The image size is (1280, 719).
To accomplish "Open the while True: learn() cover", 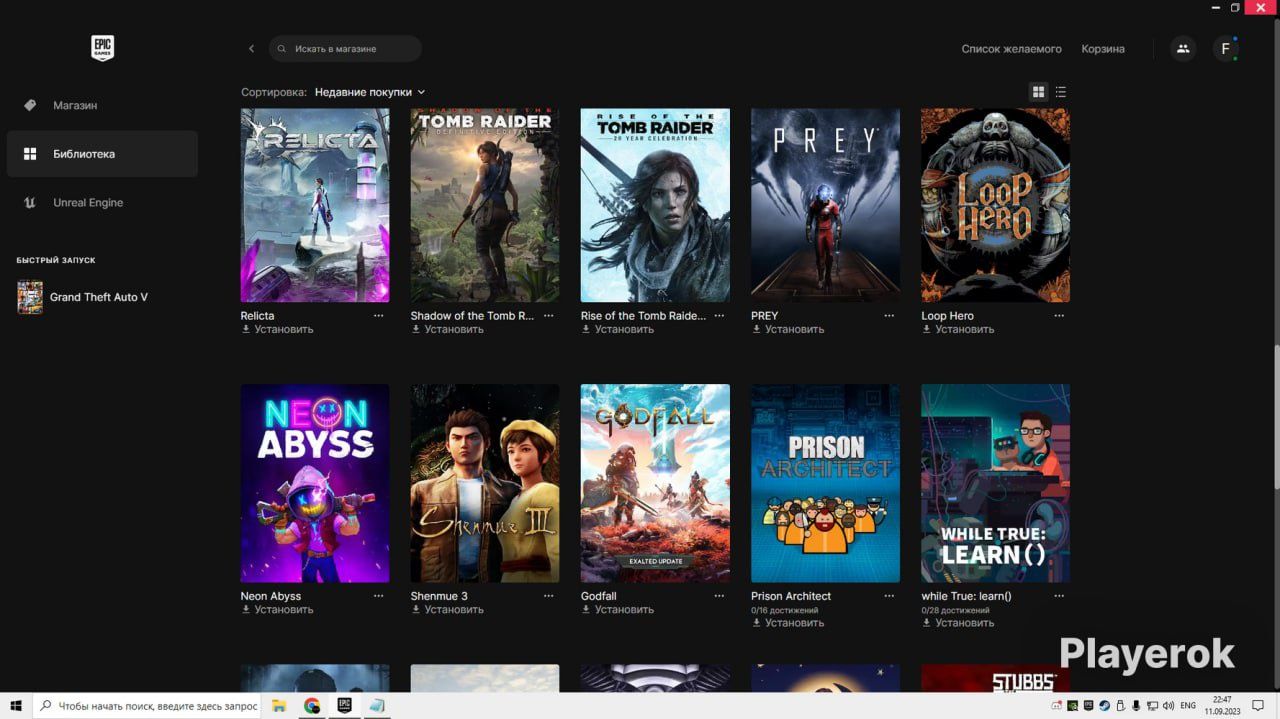I will [x=995, y=483].
